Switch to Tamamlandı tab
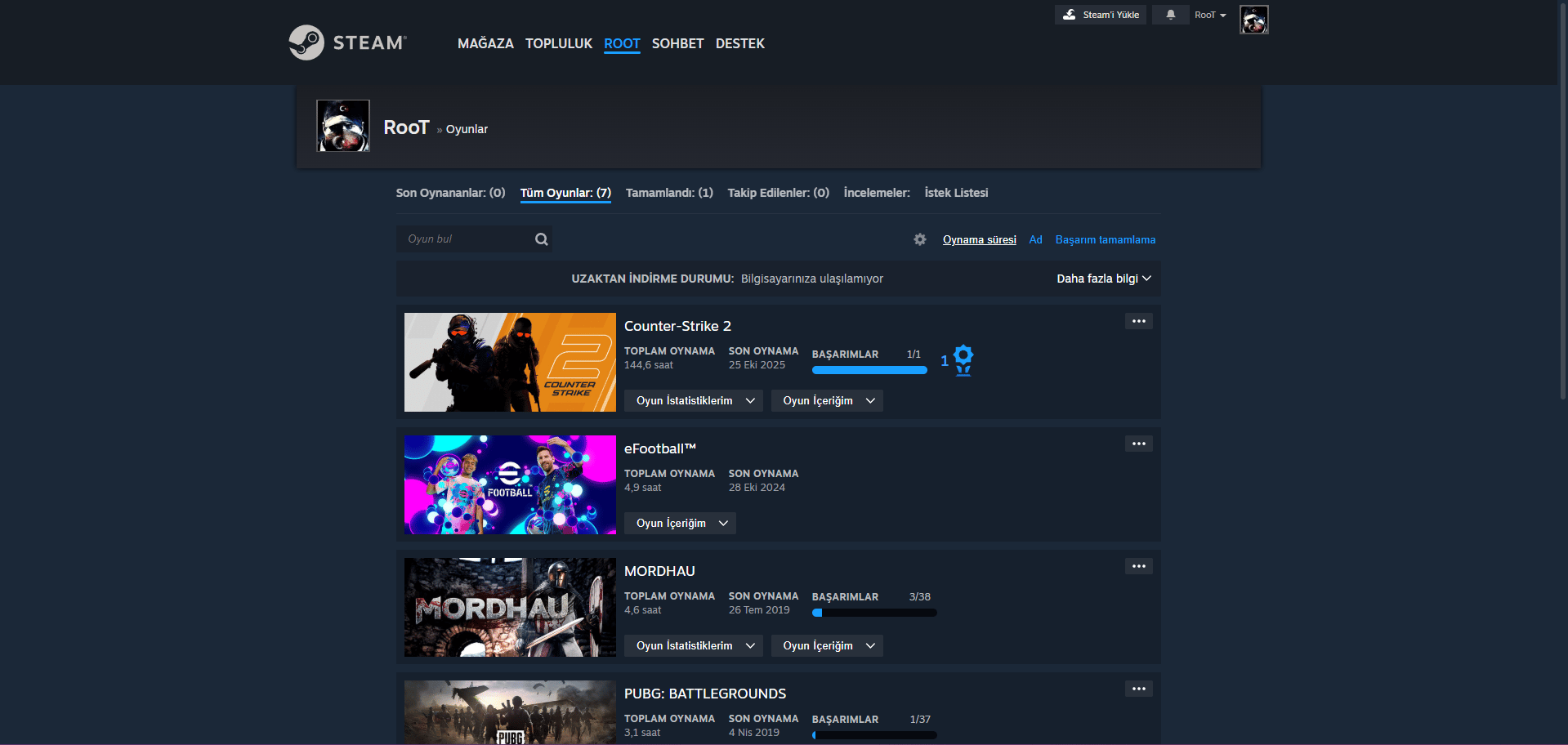 click(x=669, y=193)
